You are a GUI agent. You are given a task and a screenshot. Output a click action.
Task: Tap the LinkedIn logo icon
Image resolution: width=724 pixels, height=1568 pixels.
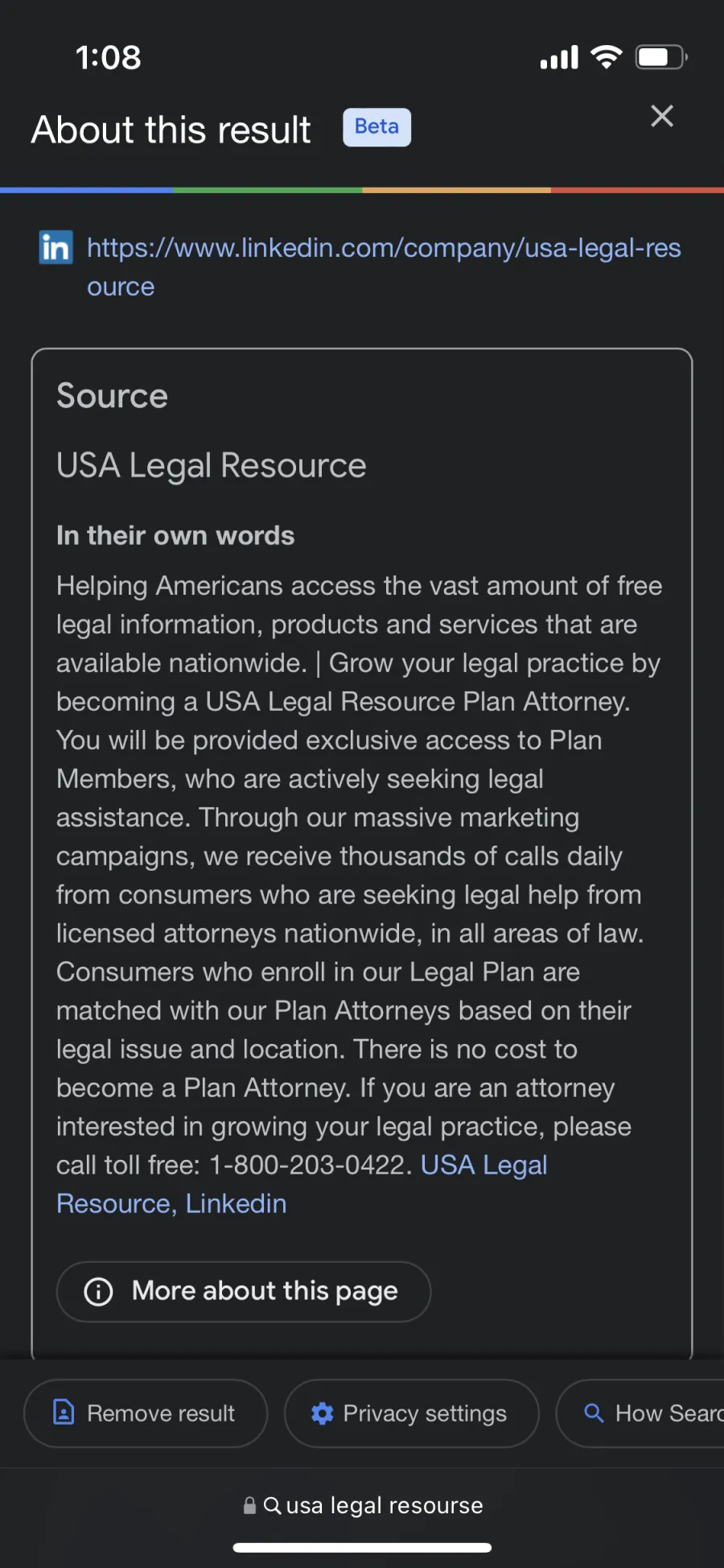coord(56,247)
